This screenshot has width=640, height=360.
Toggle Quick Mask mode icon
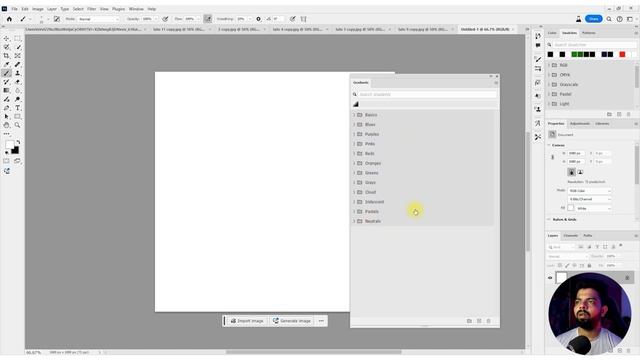click(7, 161)
